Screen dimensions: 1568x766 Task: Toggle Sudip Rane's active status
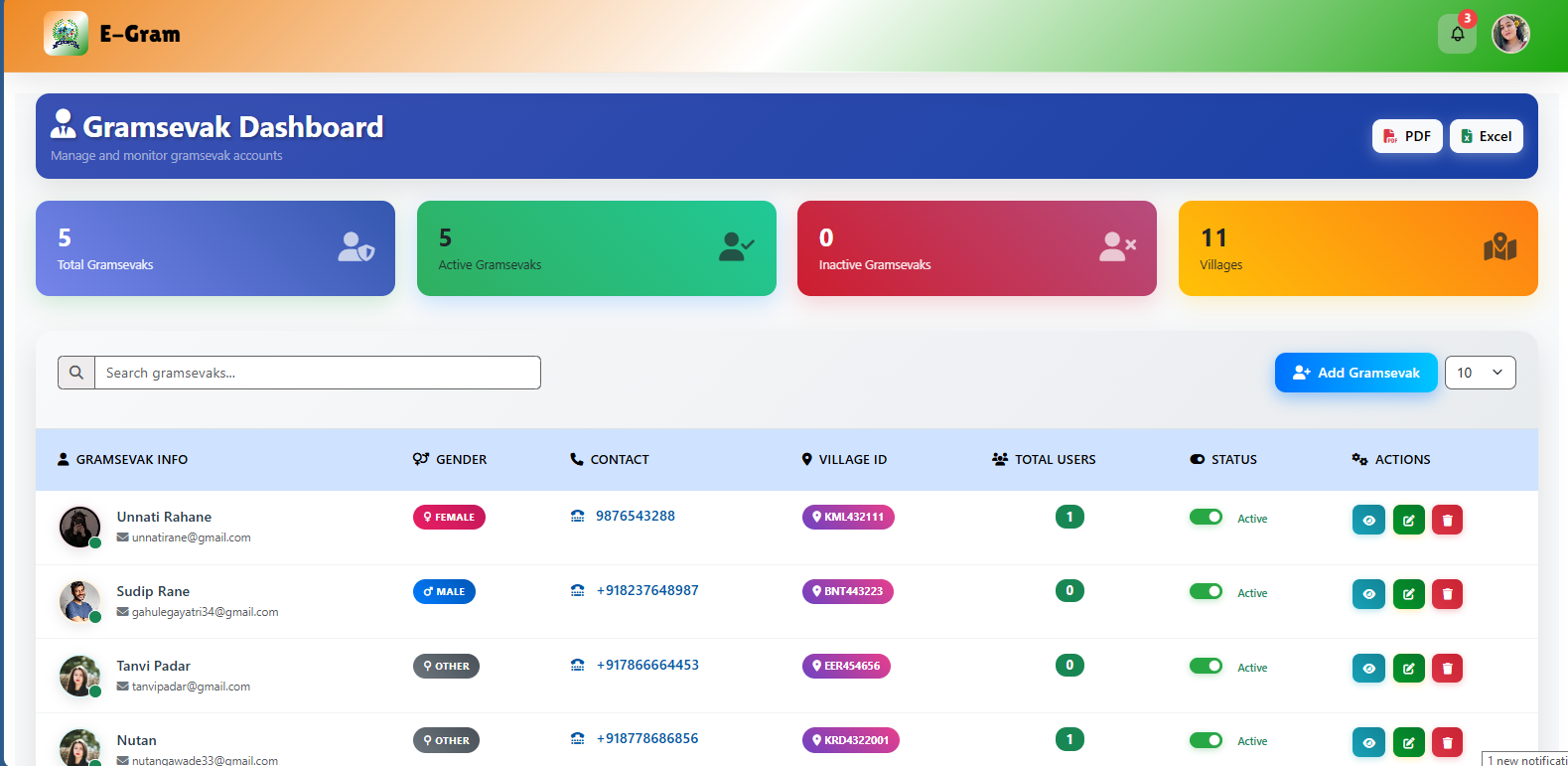tap(1206, 591)
